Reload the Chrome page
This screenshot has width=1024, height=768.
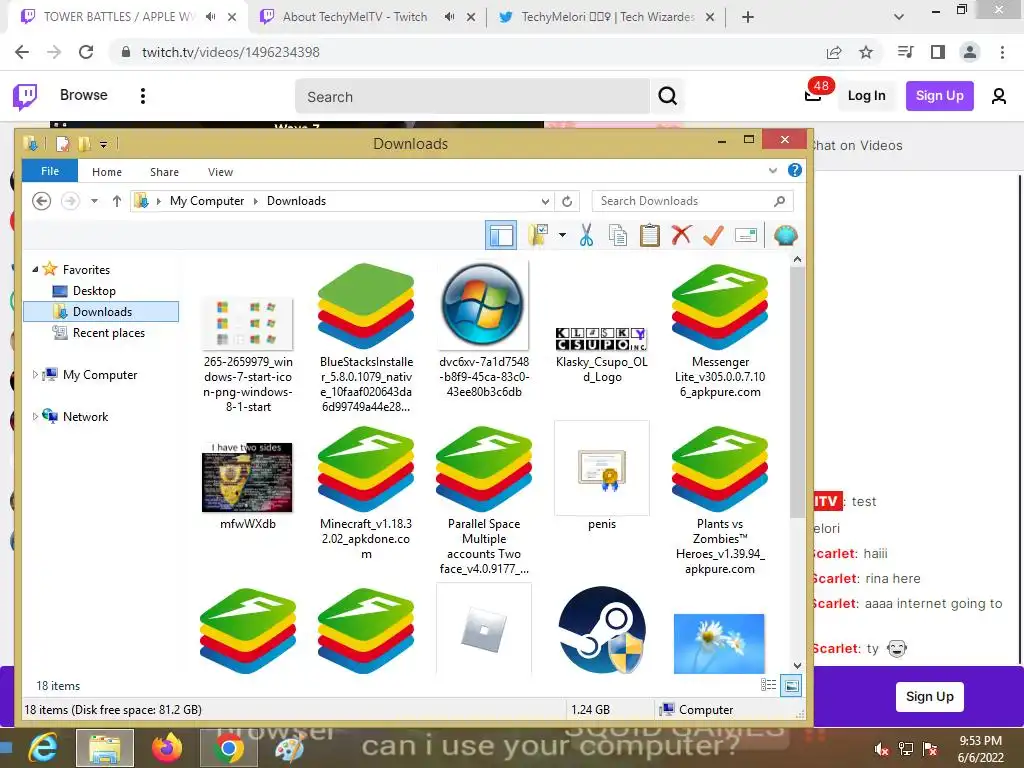(x=86, y=52)
